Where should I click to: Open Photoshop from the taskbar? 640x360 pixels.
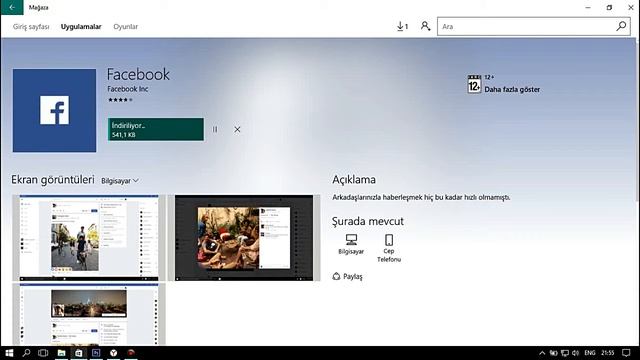tap(96, 353)
